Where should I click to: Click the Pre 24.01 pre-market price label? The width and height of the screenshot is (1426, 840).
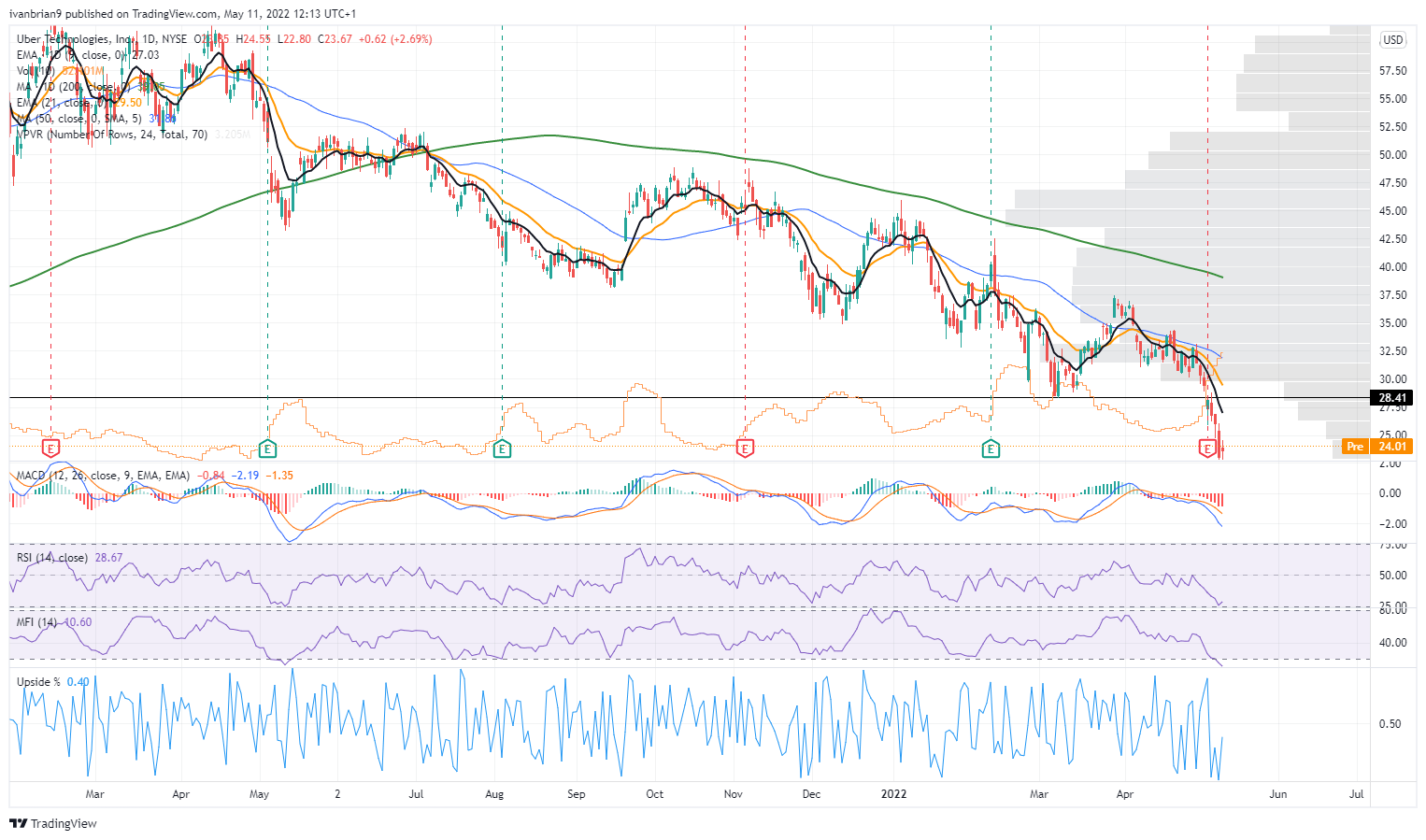1376,447
